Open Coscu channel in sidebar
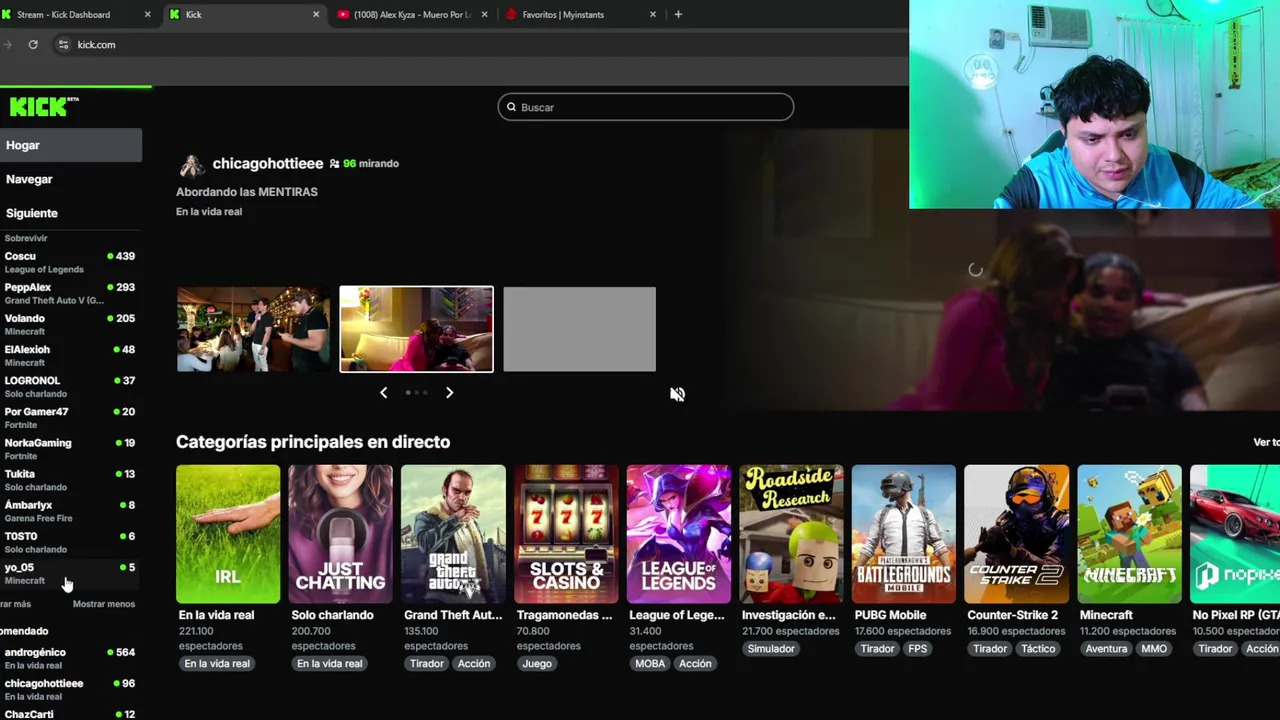 [70, 262]
